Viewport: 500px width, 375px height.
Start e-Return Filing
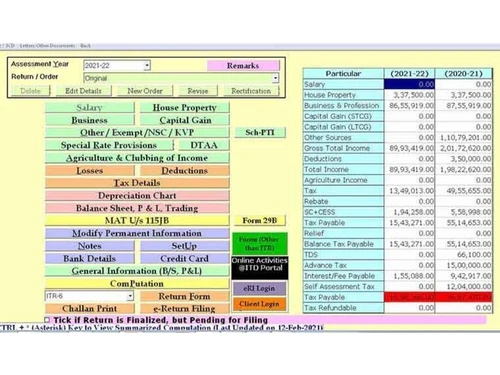185,309
